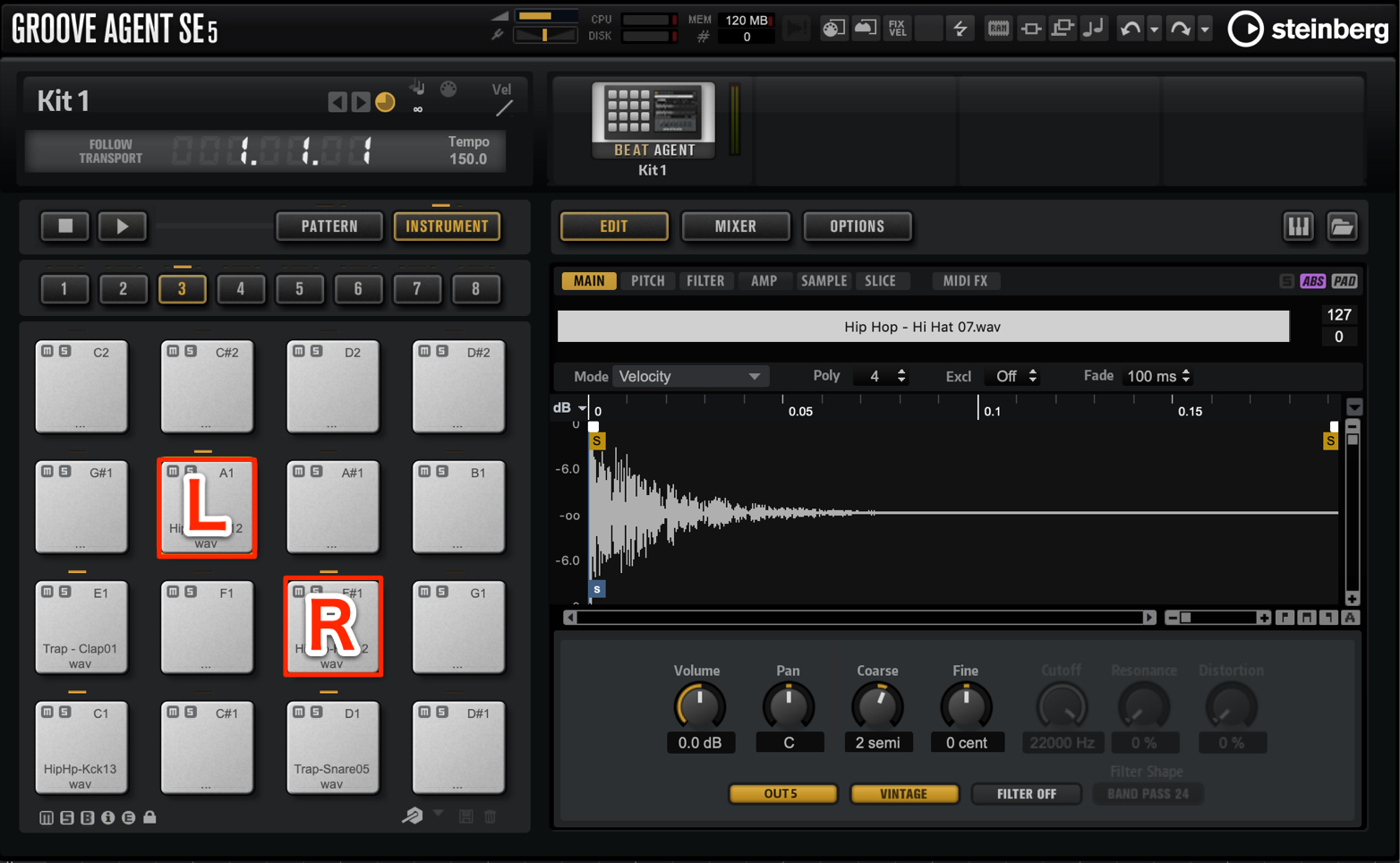Image resolution: width=1400 pixels, height=863 pixels.
Task: Click the Poly value stepper arrows
Action: click(x=901, y=377)
